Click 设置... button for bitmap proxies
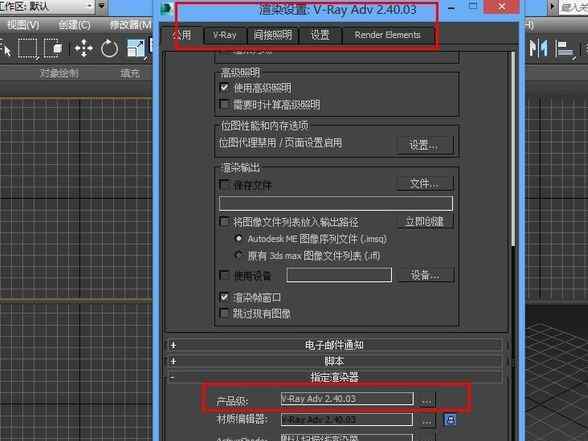The height and width of the screenshot is (441, 588). 425,145
